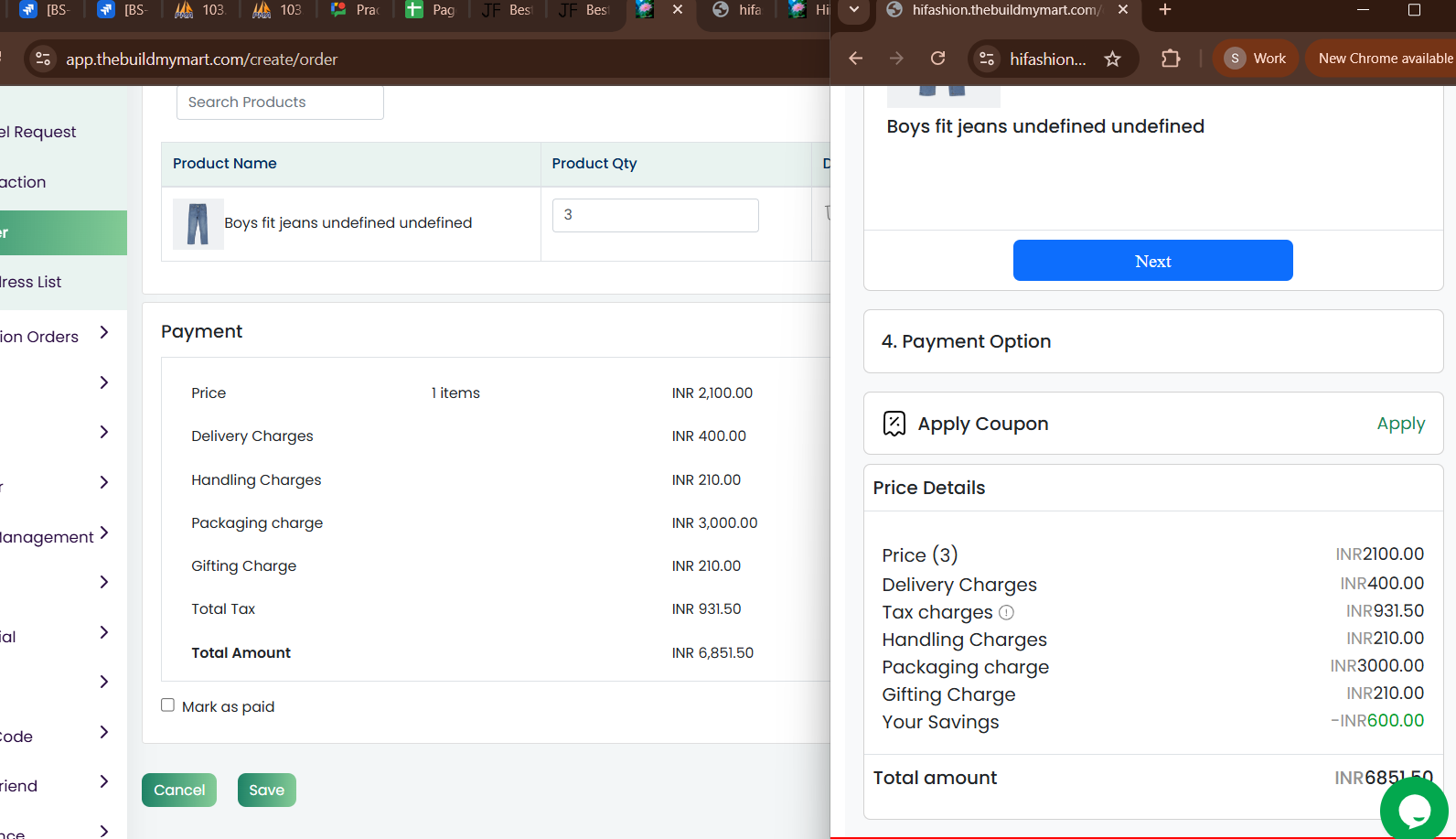Click the 'Payment' section heading

202,331
